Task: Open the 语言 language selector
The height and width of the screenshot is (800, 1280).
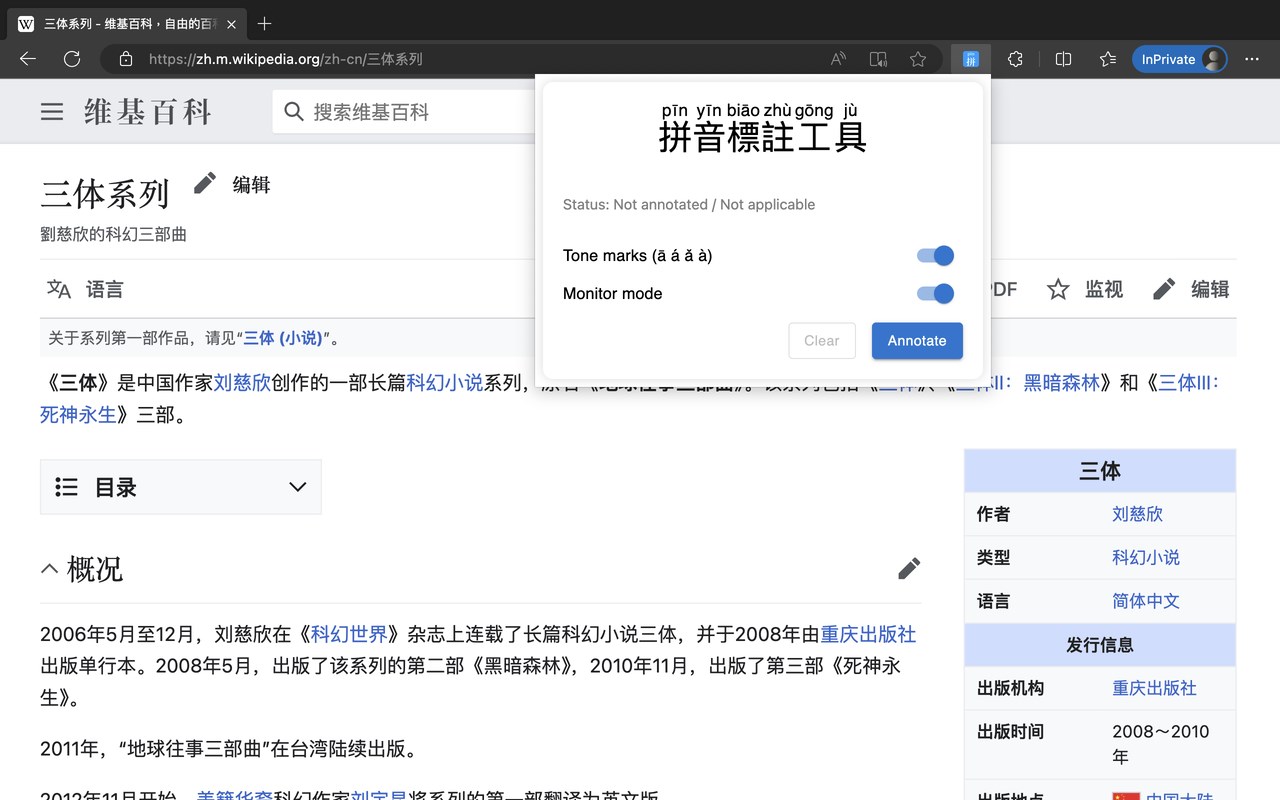Action: tap(85, 289)
